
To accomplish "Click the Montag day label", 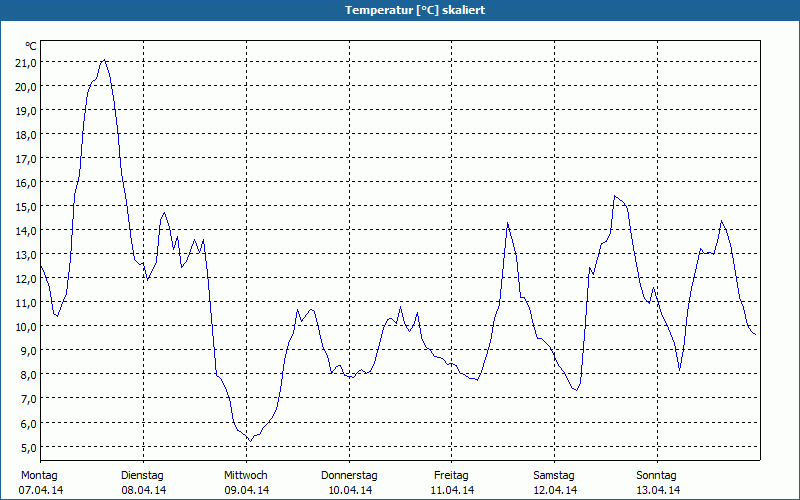I will [39, 476].
